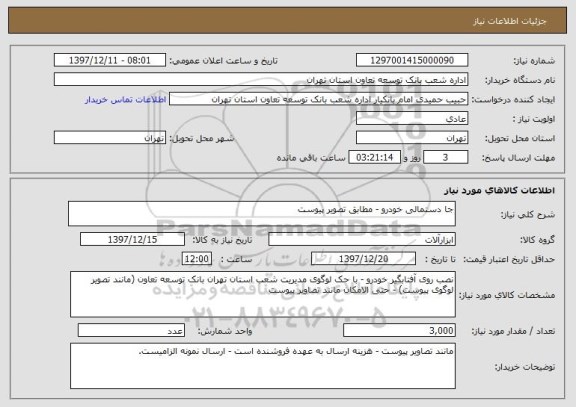Click the شرح کلی نیاز label
576x407 pixels.
(528, 215)
